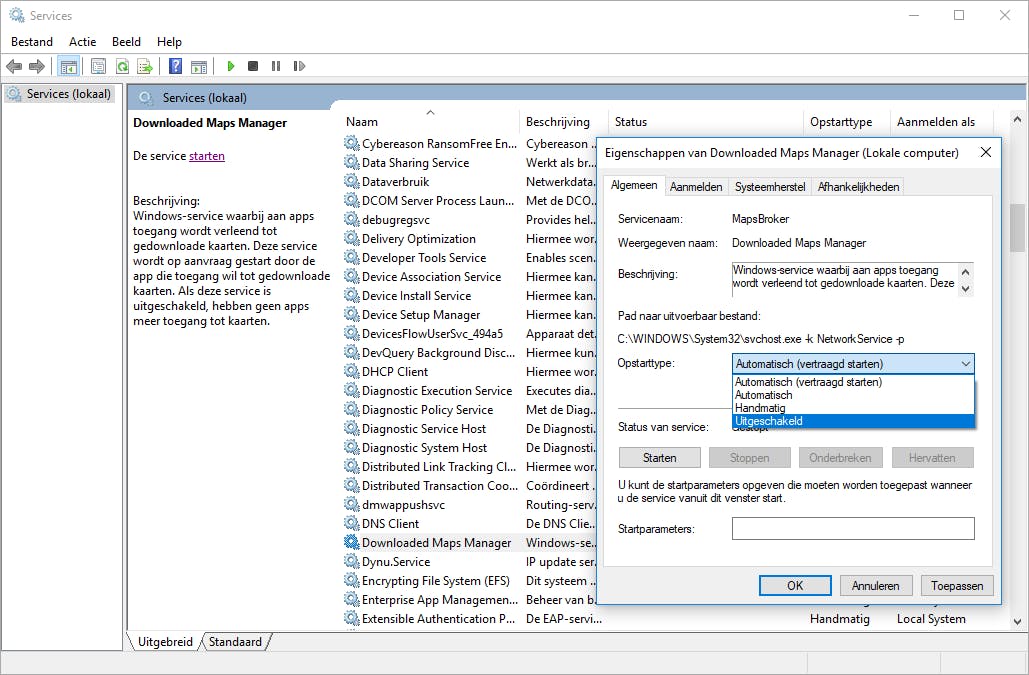The width and height of the screenshot is (1029, 675).
Task: Select the Algemeen tab
Action: (x=634, y=186)
